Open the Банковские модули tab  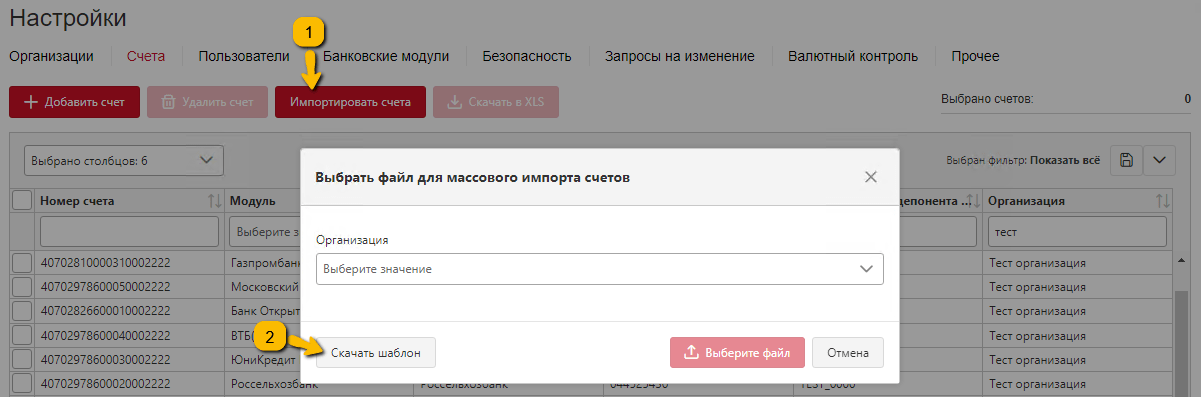(x=386, y=56)
